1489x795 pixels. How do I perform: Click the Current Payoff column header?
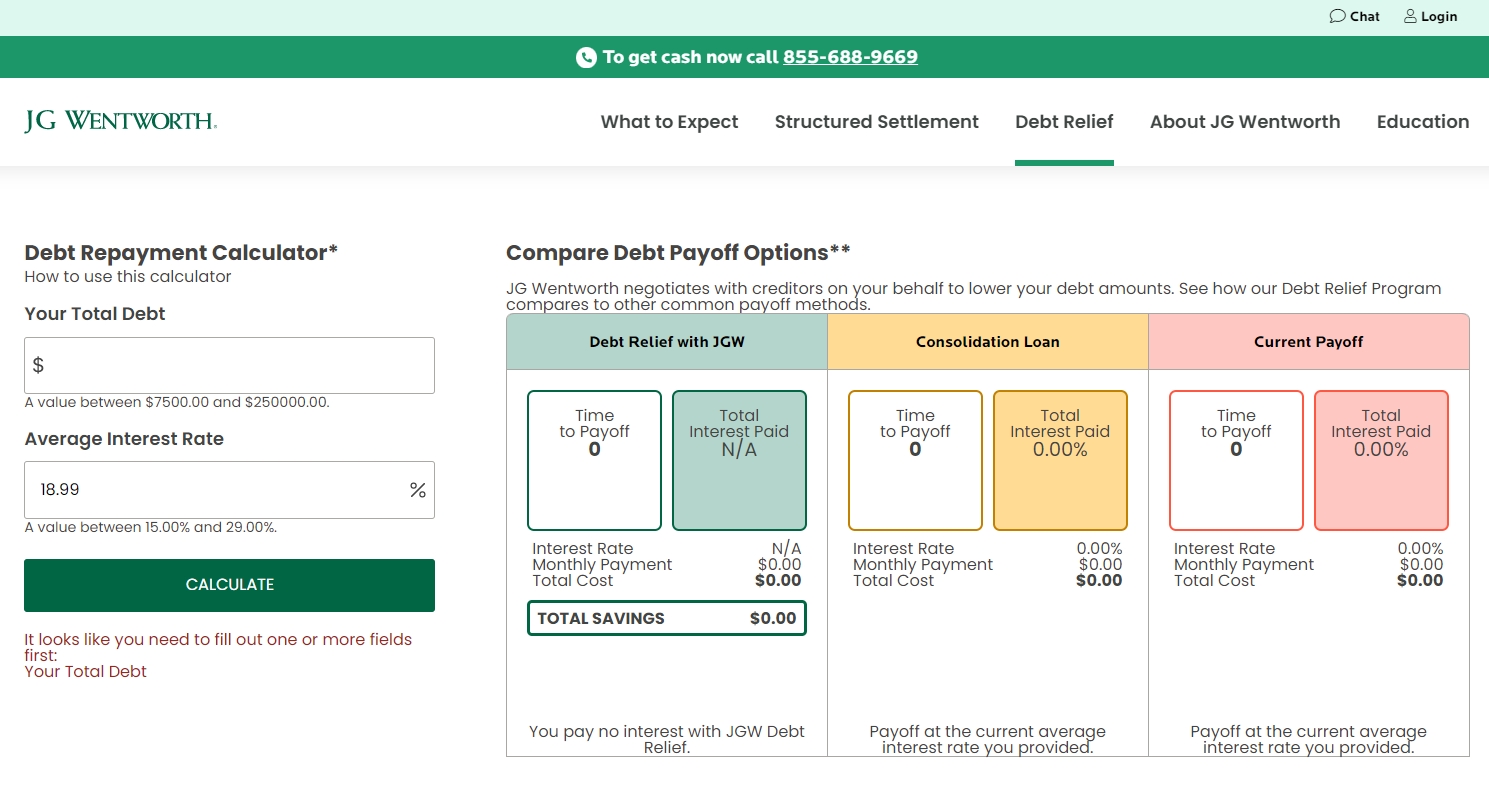click(1308, 341)
